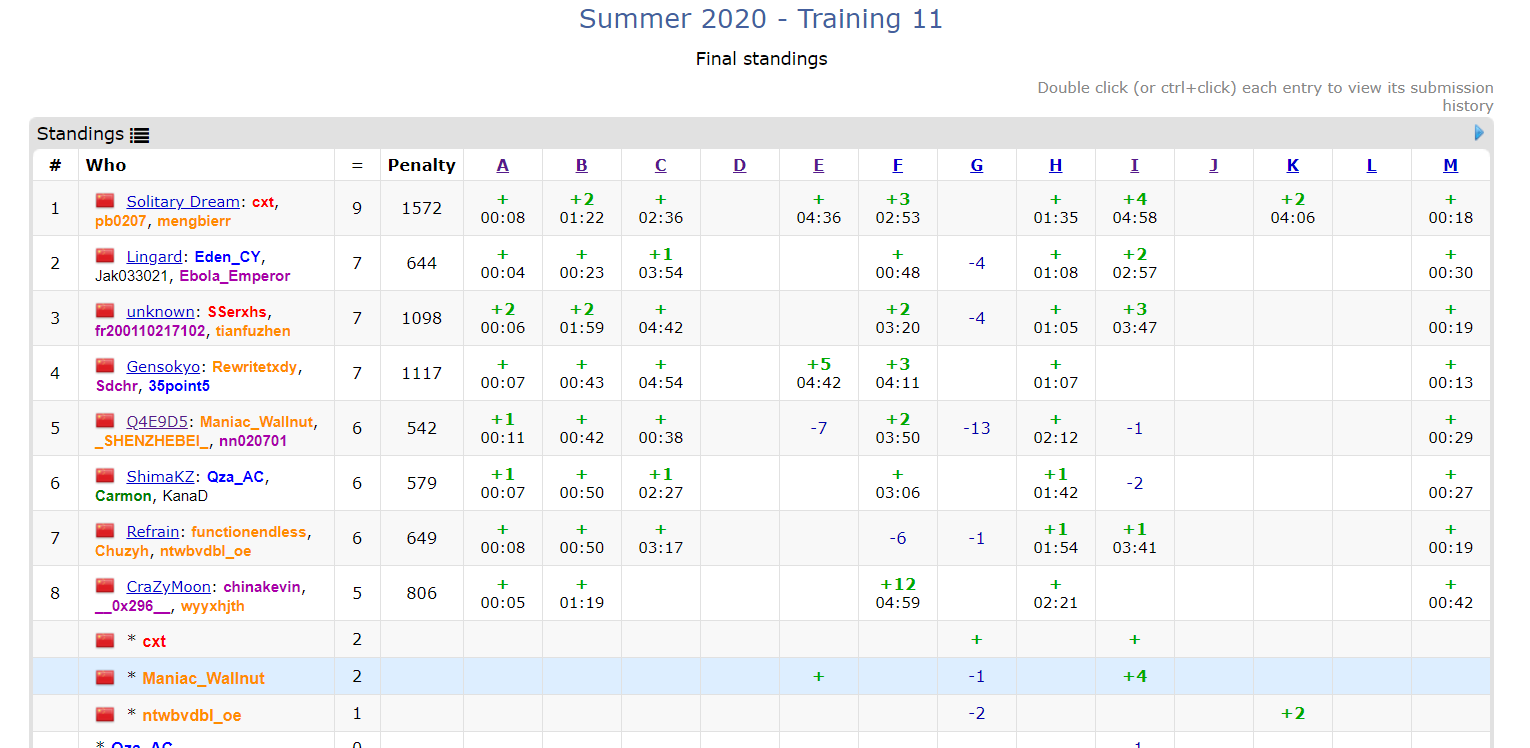This screenshot has height=748, width=1530.
Task: Click the Standings list icon
Action: click(x=140, y=135)
